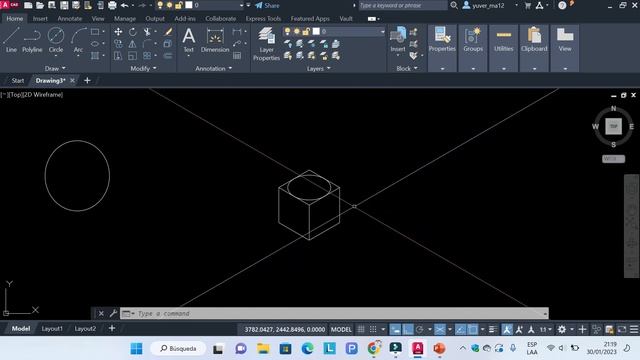640x360 pixels.
Task: Select the Arc tool
Action: point(78,40)
